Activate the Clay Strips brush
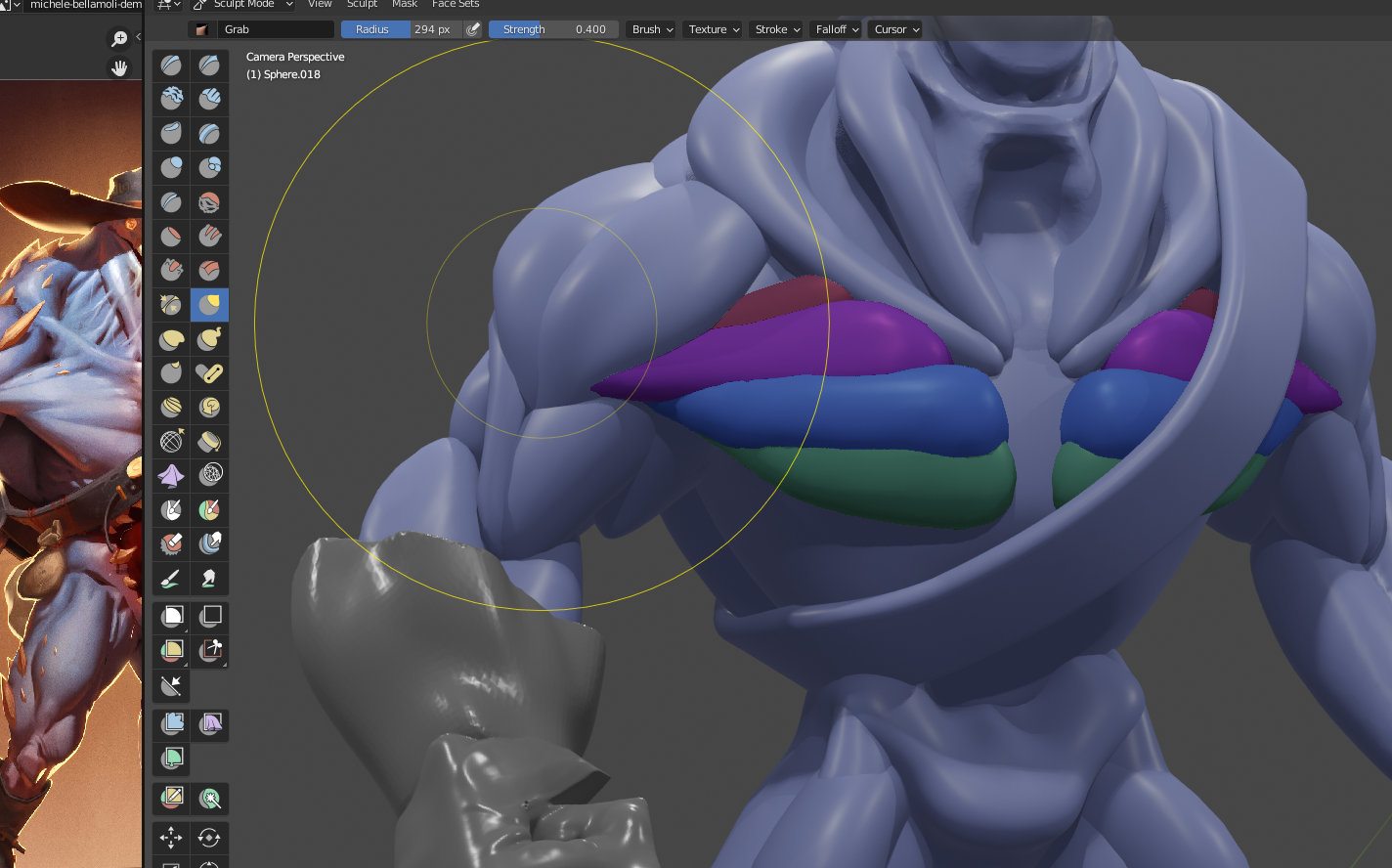This screenshot has width=1392, height=868. 209,100
